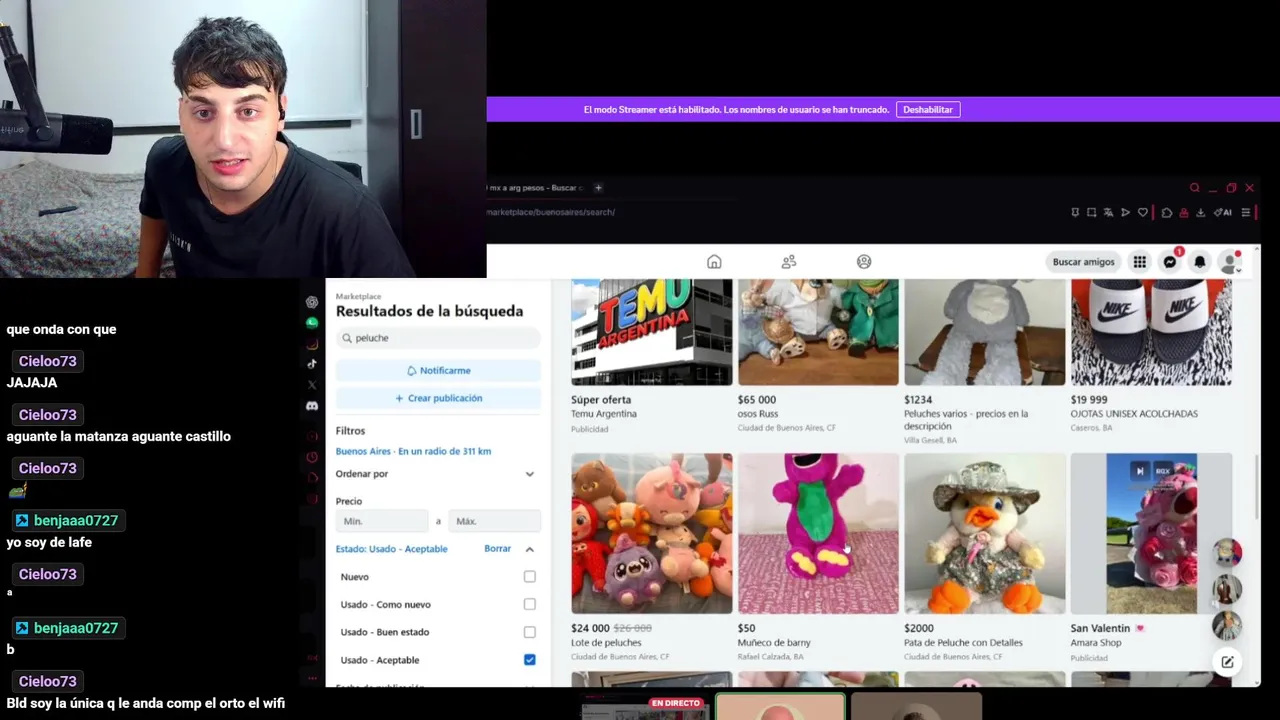Click the pin toolbar icon
This screenshot has width=1280, height=720.
point(1075,212)
